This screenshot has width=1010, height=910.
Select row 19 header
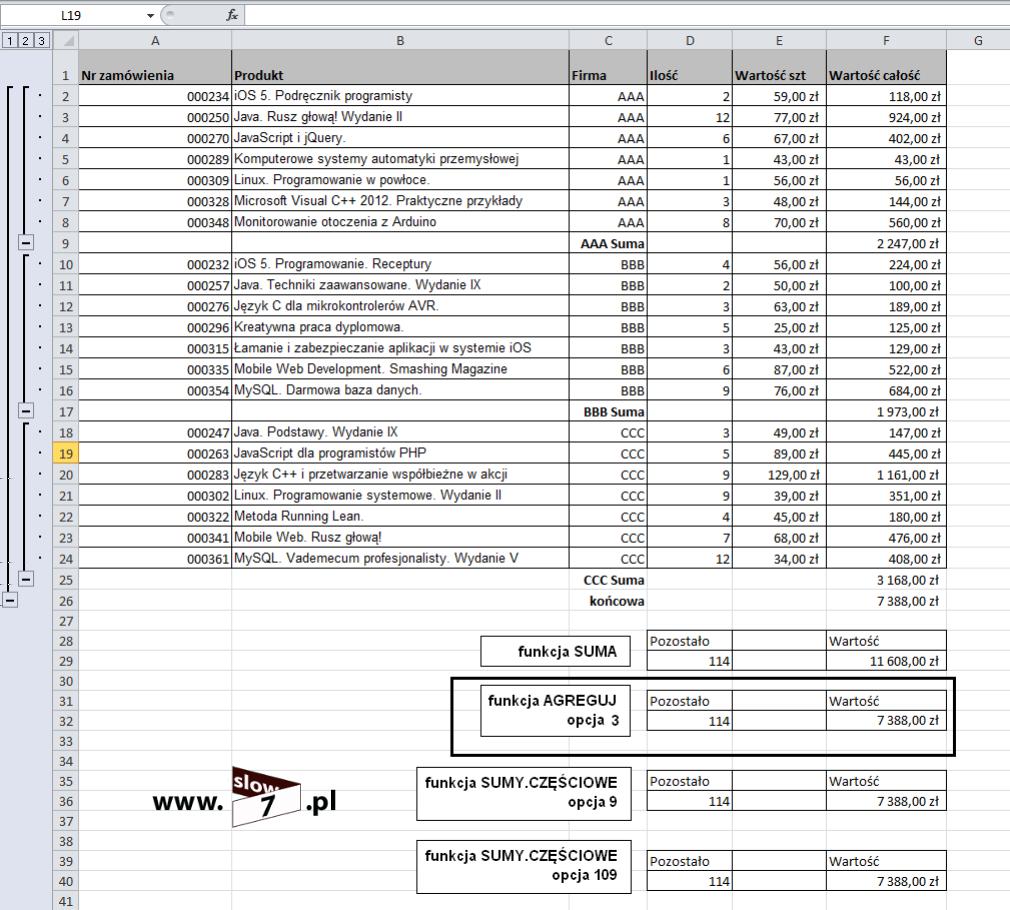[66, 453]
